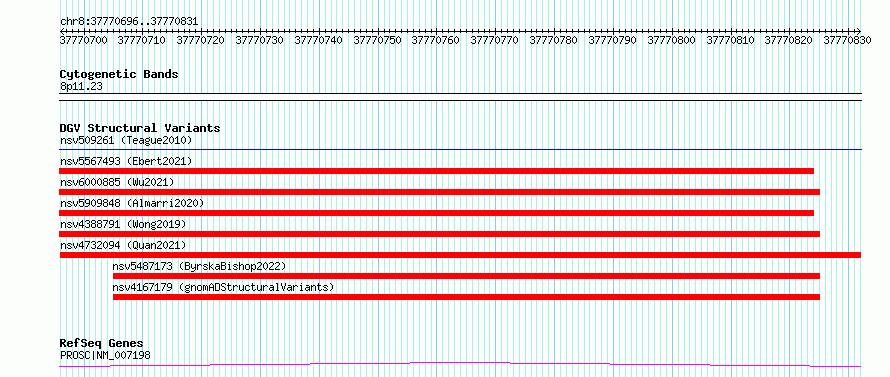Open the DGV Structural Variants track heading
Image resolution: width=890 pixels, height=377 pixels.
coord(140,128)
